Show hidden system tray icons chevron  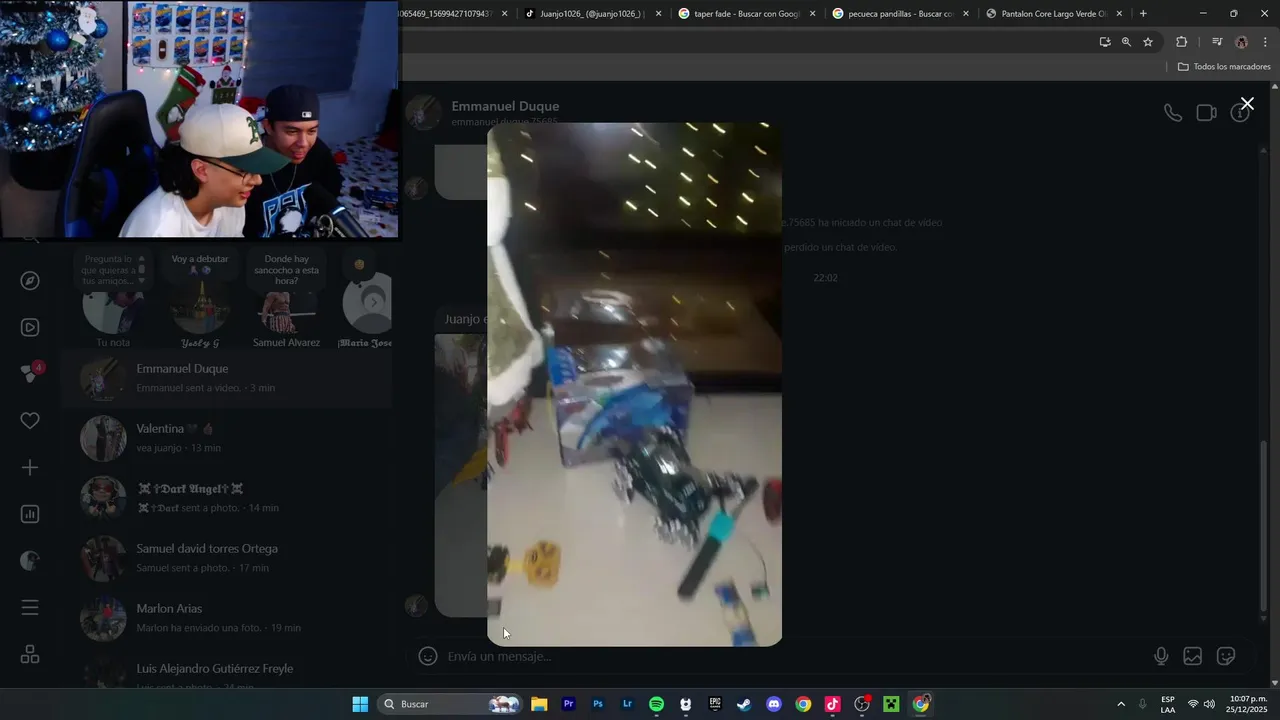1121,704
